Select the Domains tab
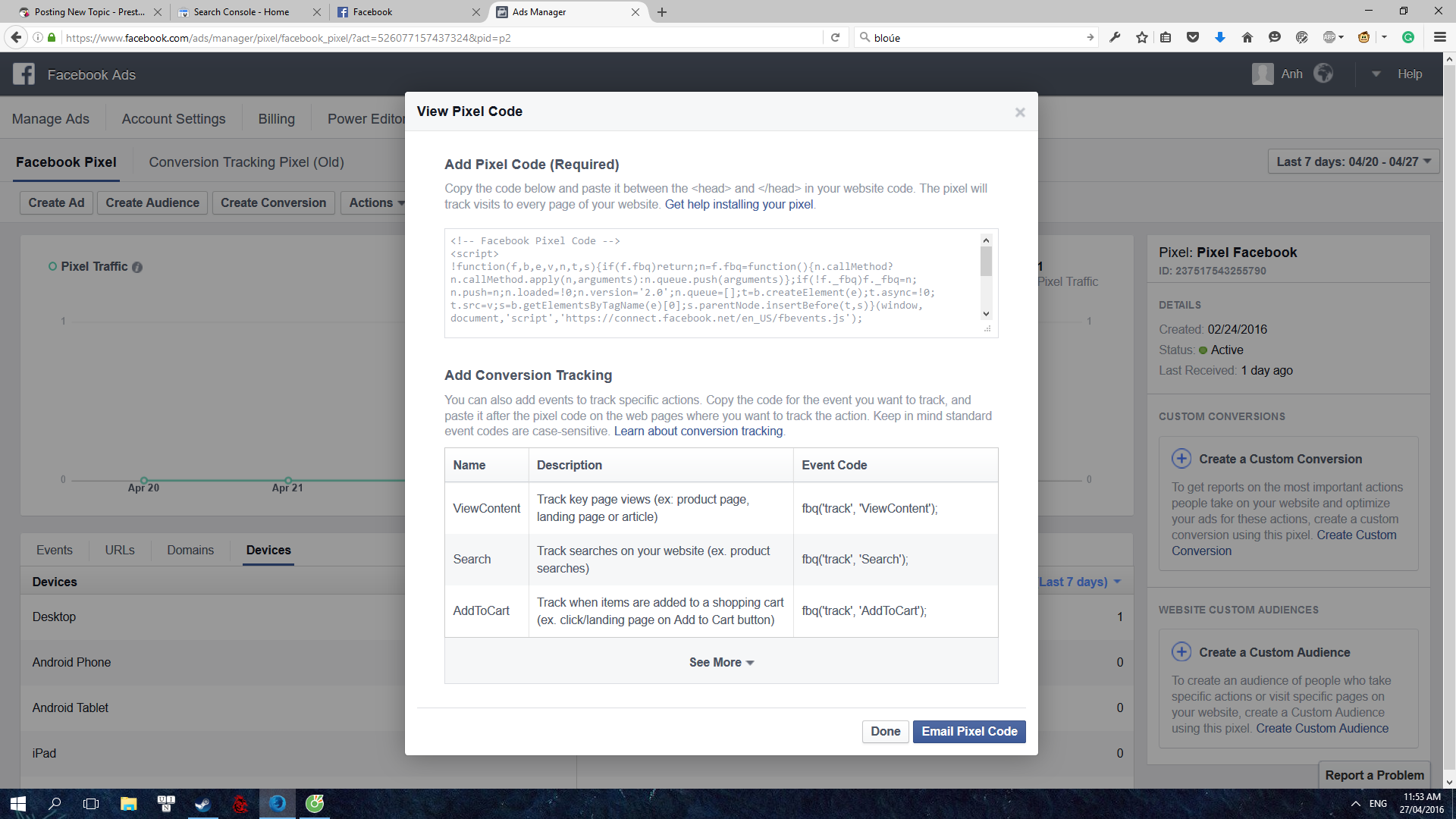Image resolution: width=1456 pixels, height=819 pixels. click(190, 550)
